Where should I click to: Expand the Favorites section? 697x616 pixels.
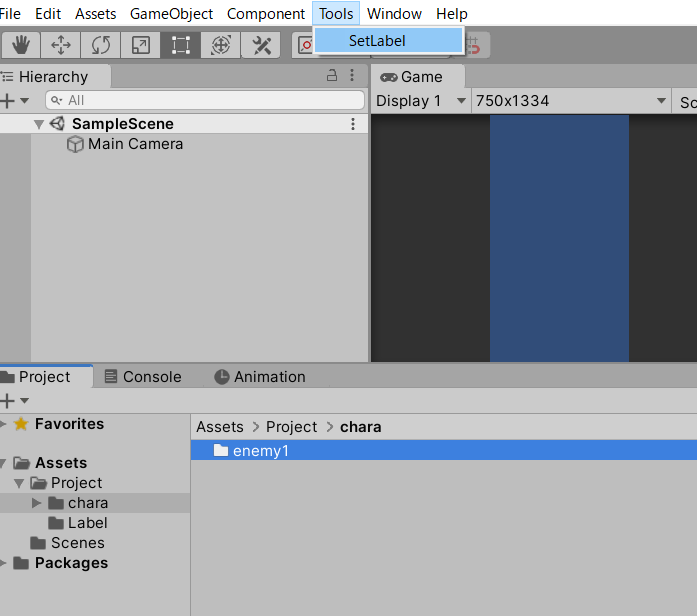[3, 424]
